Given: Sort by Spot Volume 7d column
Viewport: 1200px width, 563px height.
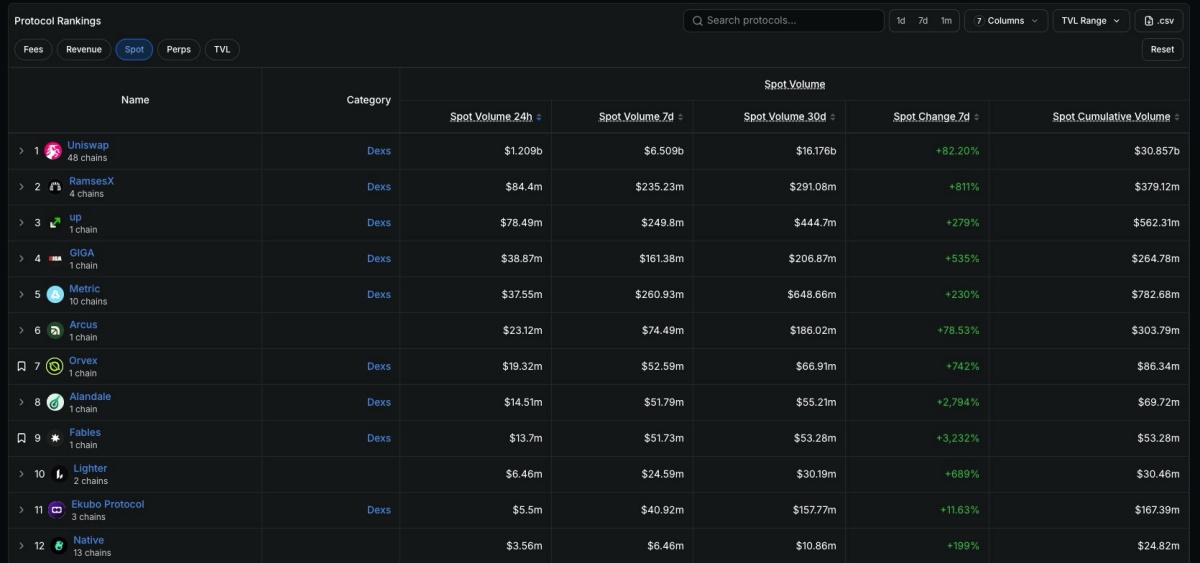Looking at the screenshot, I should [641, 117].
